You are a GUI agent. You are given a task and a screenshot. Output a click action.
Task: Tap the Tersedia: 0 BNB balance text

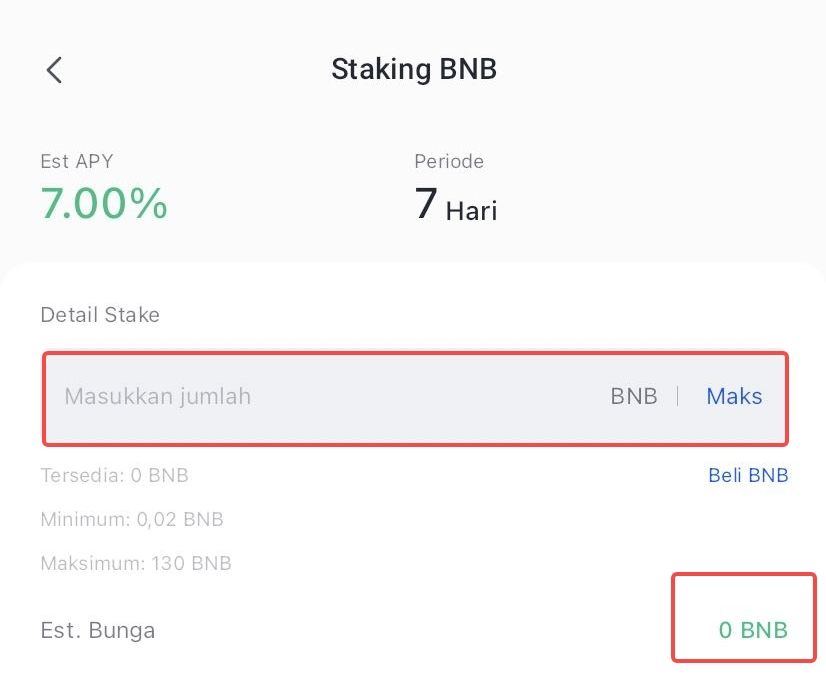[114, 475]
